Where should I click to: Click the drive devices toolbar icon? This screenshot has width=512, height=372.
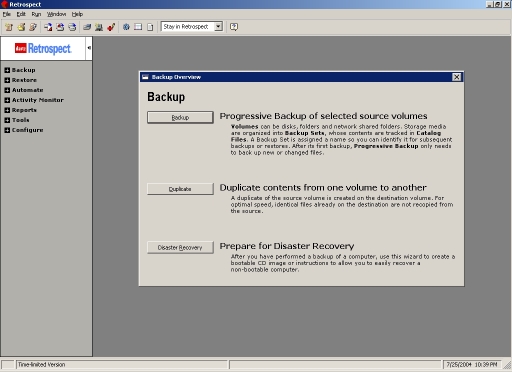(x=87, y=27)
